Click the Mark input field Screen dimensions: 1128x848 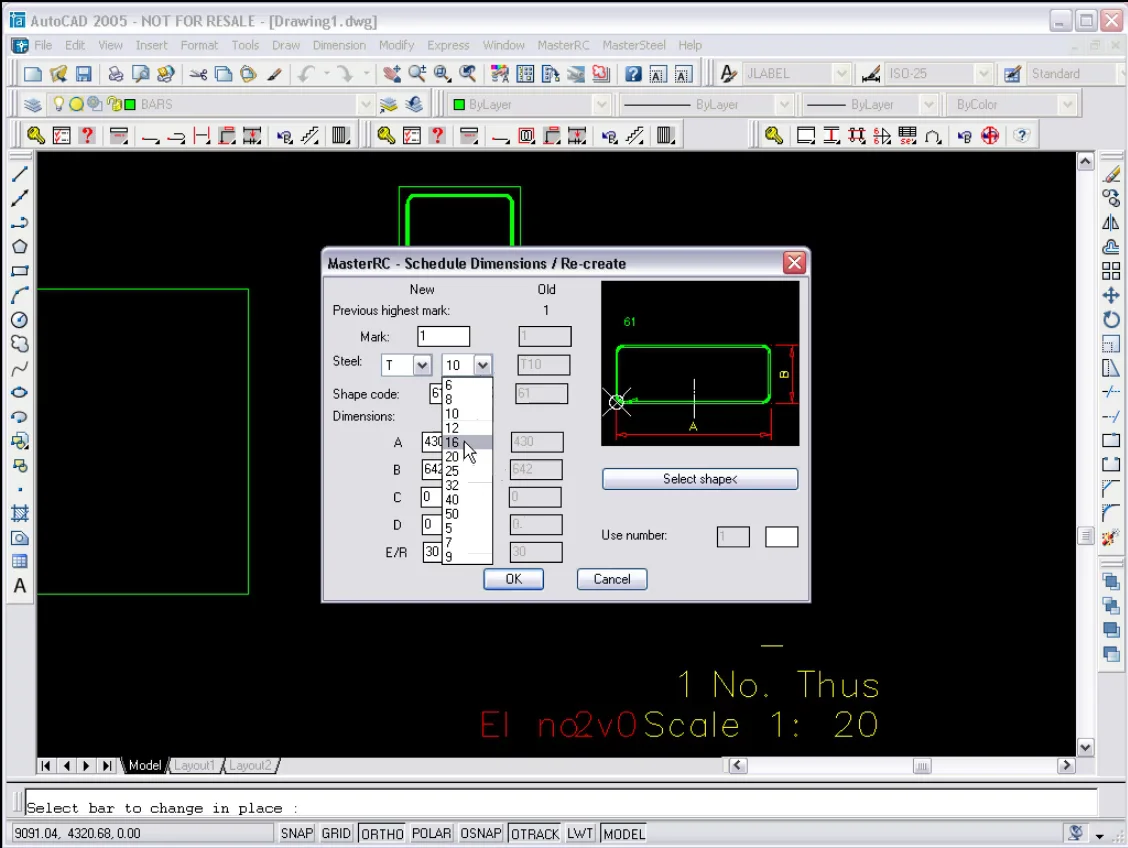pyautogui.click(x=443, y=337)
